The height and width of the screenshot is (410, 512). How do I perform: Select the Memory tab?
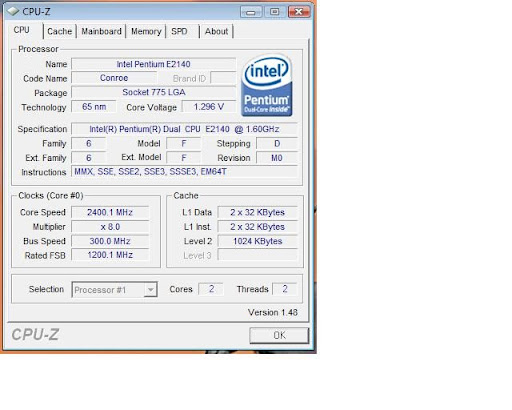(x=146, y=31)
